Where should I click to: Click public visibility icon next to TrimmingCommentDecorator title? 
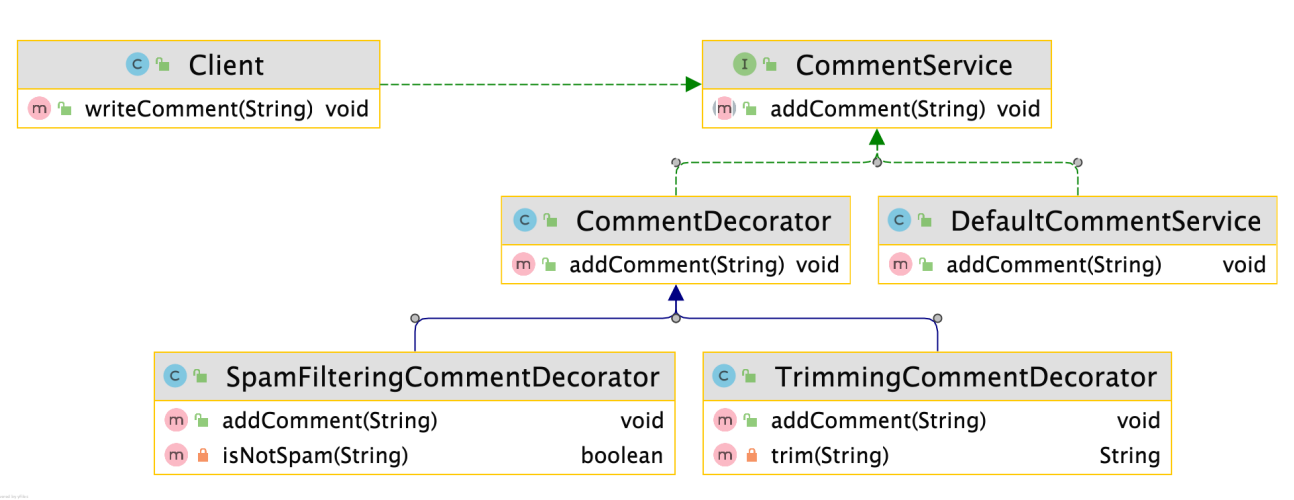click(x=749, y=377)
